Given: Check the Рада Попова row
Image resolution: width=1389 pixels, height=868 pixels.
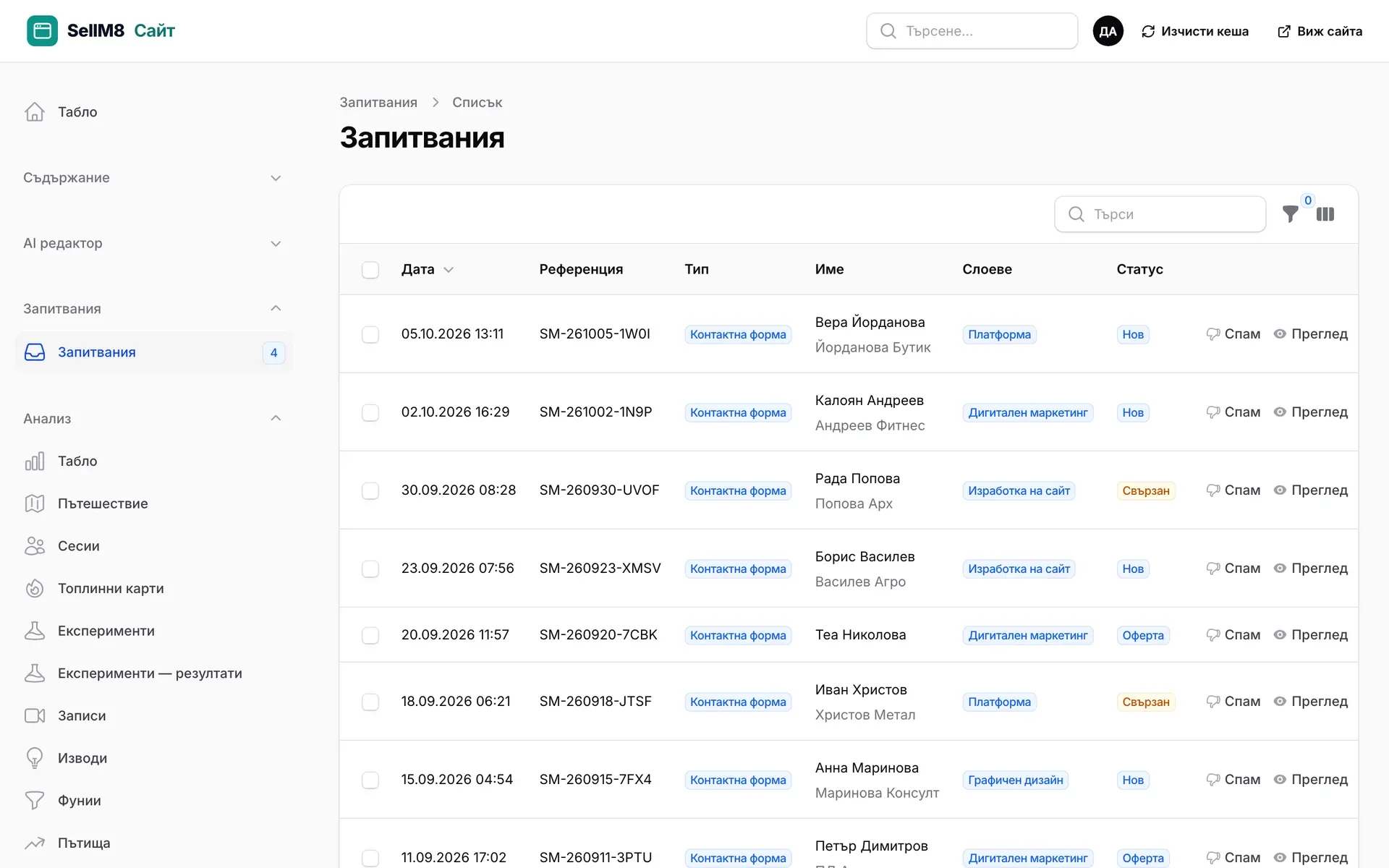Looking at the screenshot, I should coord(370,490).
